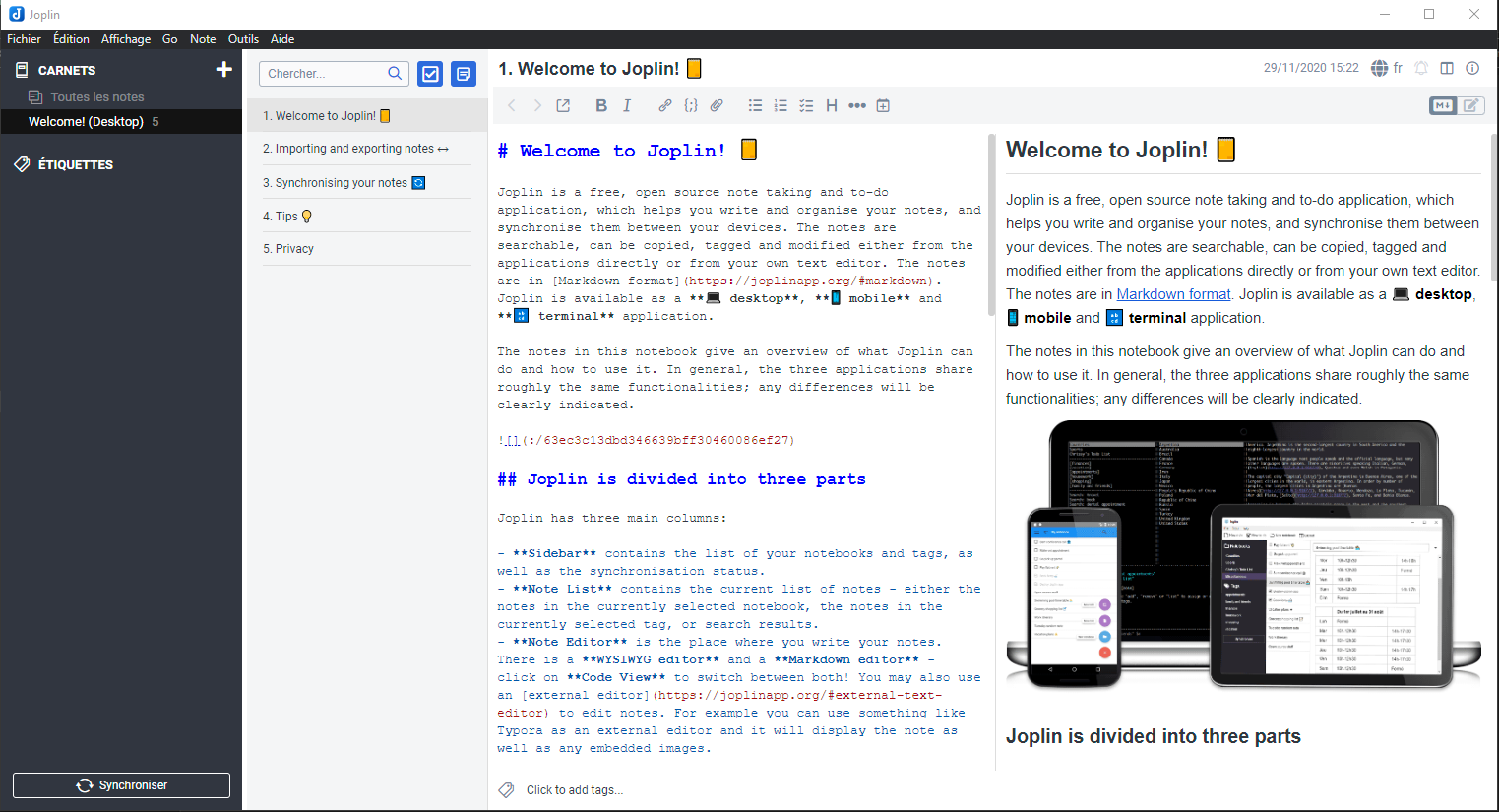Go back in note history
The height and width of the screenshot is (812, 1499).
point(512,105)
